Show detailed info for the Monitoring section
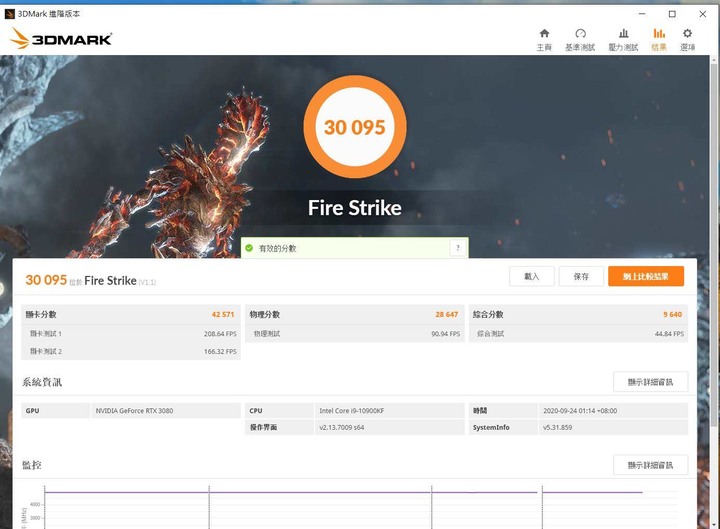Screen dimensions: 720x529 pos(650,465)
